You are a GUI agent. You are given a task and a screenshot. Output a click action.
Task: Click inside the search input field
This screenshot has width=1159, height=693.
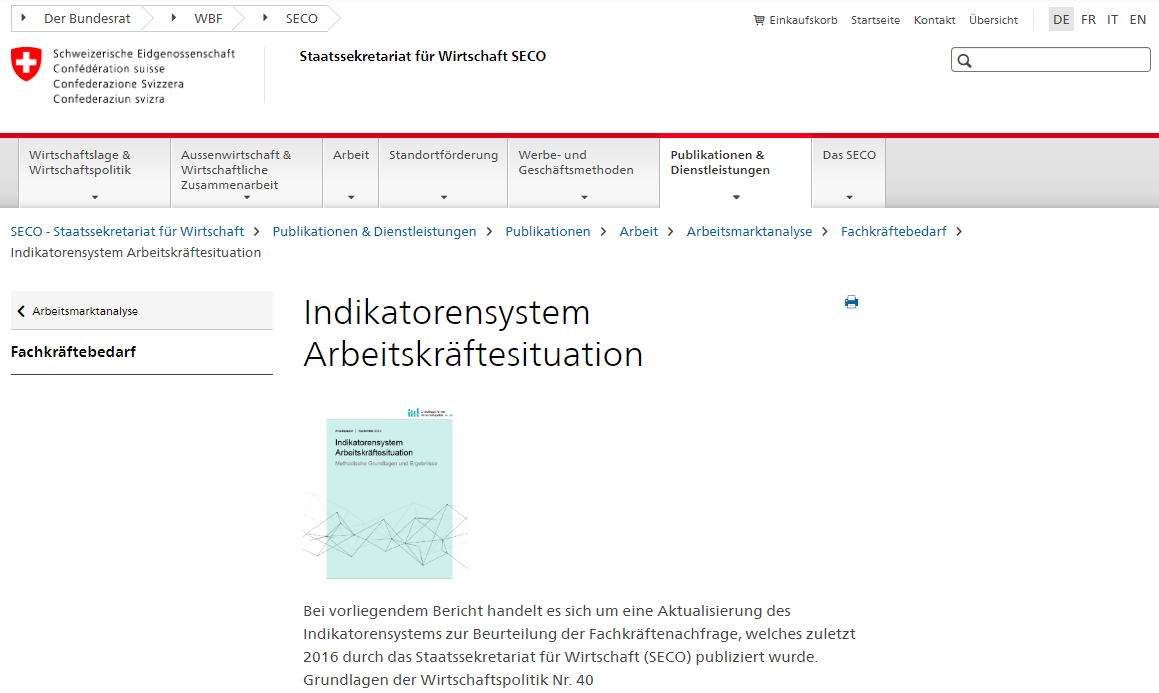pos(1050,60)
